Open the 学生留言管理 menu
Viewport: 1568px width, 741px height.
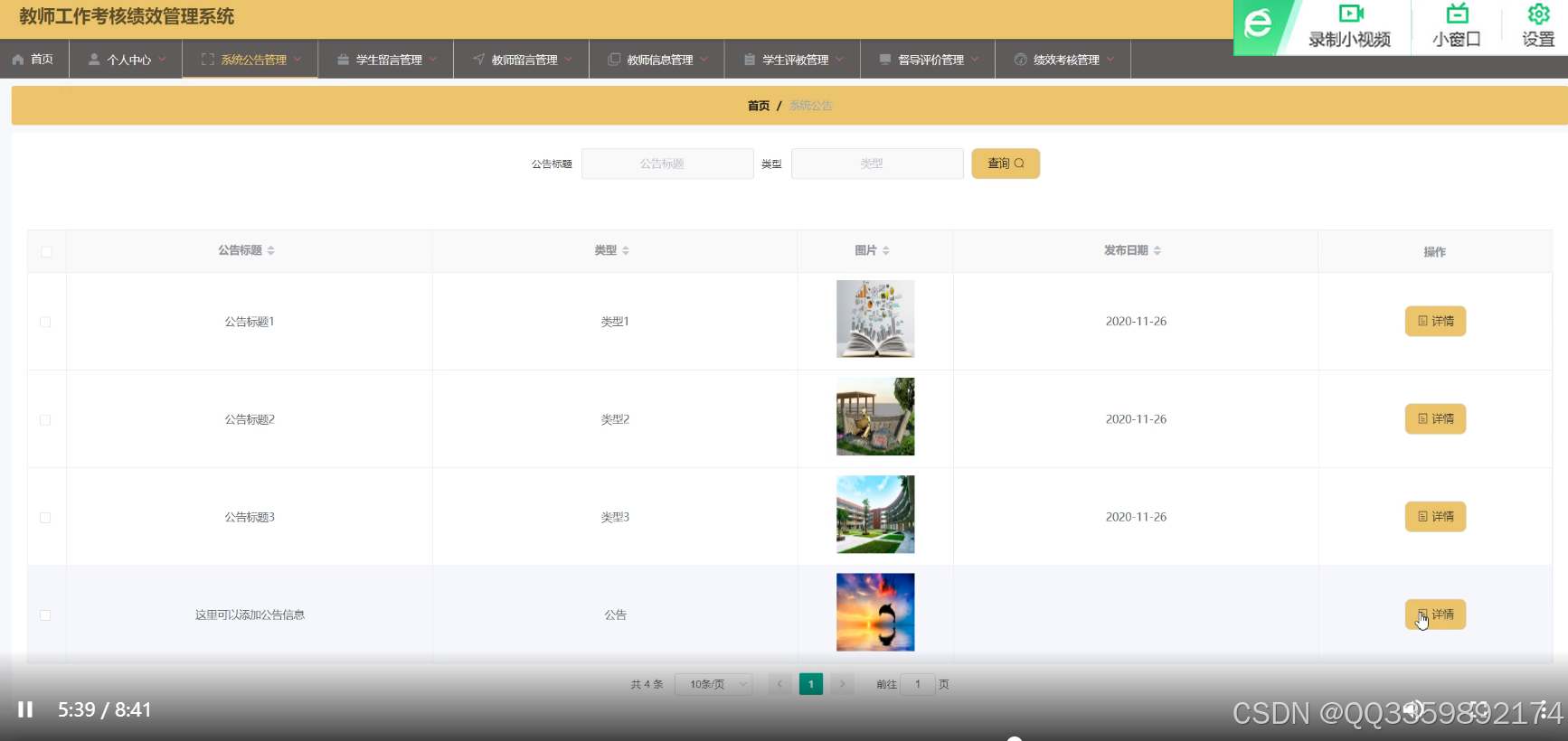point(386,60)
